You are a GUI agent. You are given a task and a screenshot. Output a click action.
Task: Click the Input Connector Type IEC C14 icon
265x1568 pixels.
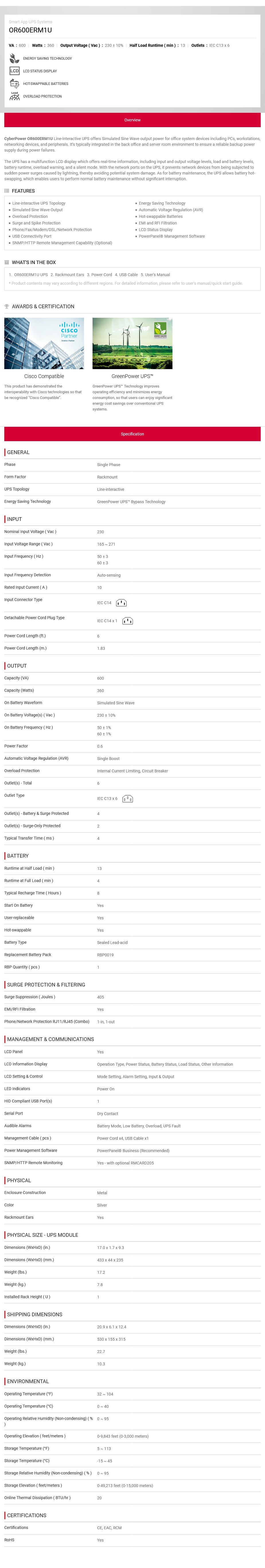coord(121,603)
